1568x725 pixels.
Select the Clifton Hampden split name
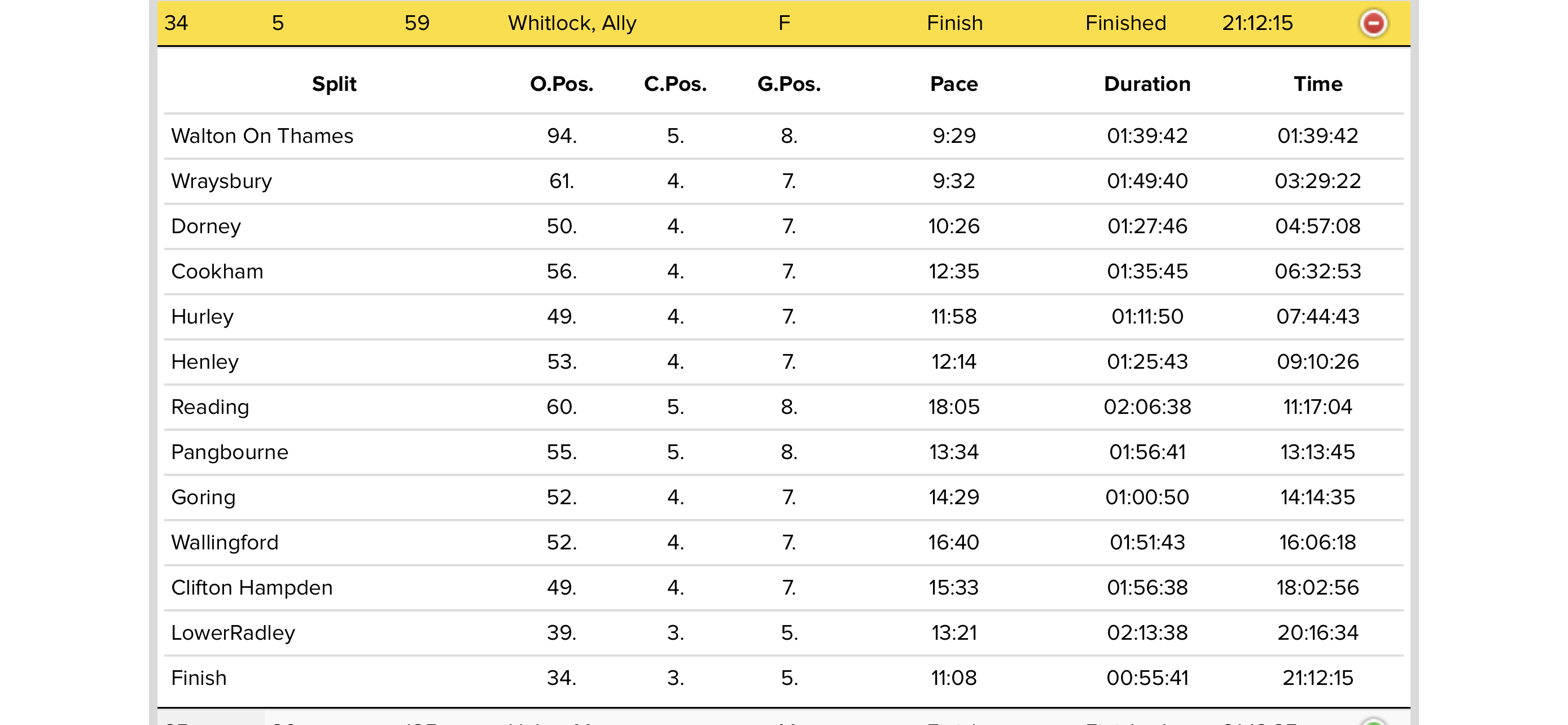point(251,588)
